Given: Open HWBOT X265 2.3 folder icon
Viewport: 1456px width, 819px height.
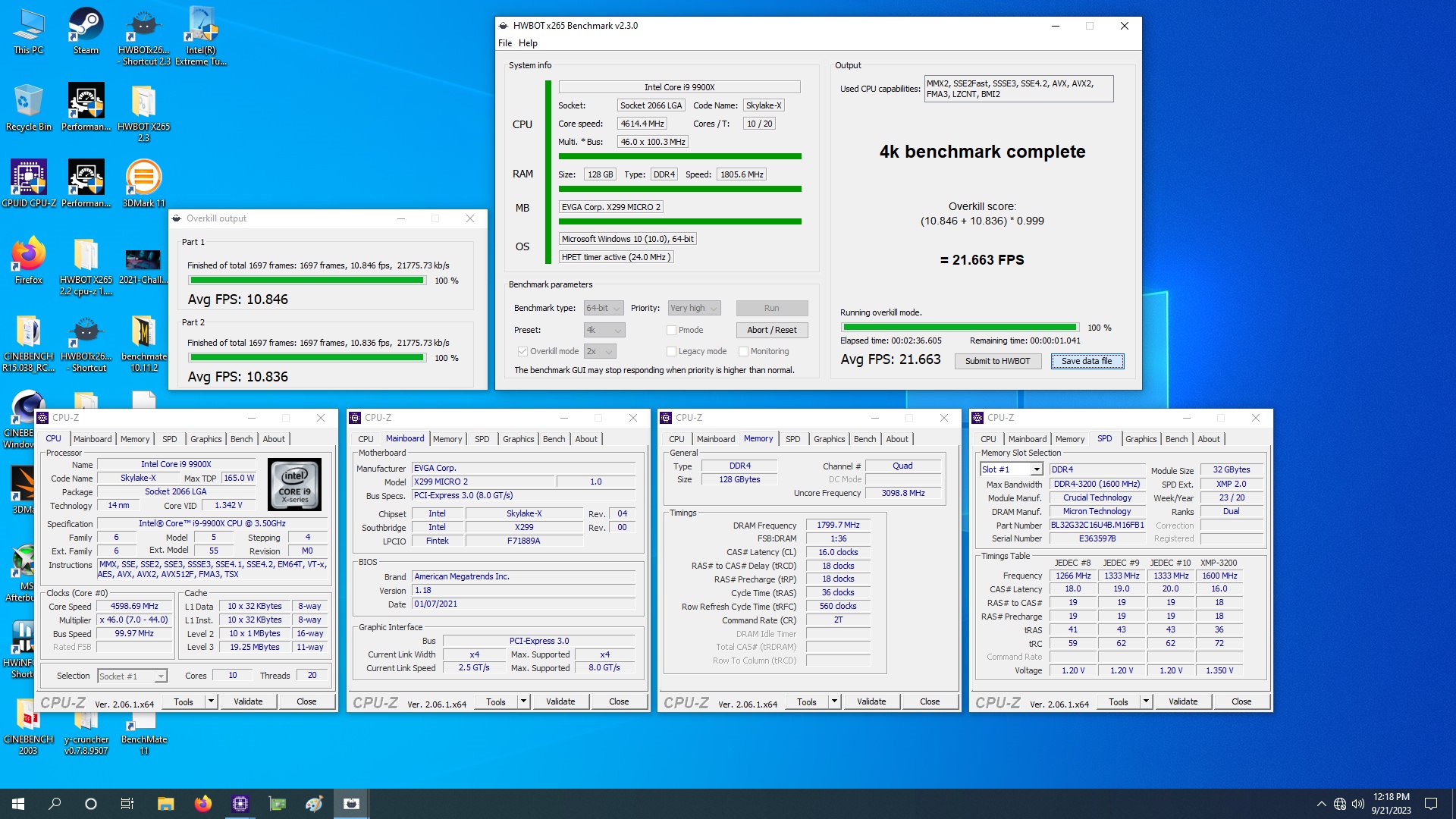Looking at the screenshot, I should point(143,113).
